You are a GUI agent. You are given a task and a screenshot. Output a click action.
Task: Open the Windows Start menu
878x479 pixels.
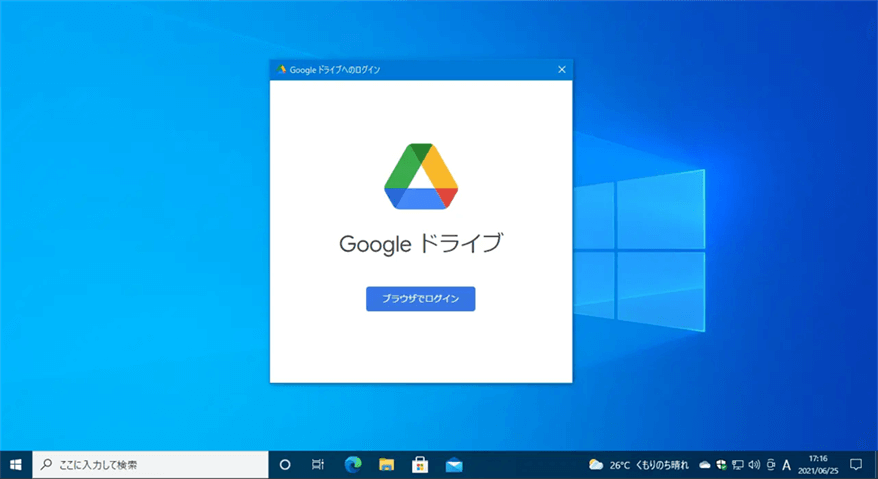coord(16,464)
